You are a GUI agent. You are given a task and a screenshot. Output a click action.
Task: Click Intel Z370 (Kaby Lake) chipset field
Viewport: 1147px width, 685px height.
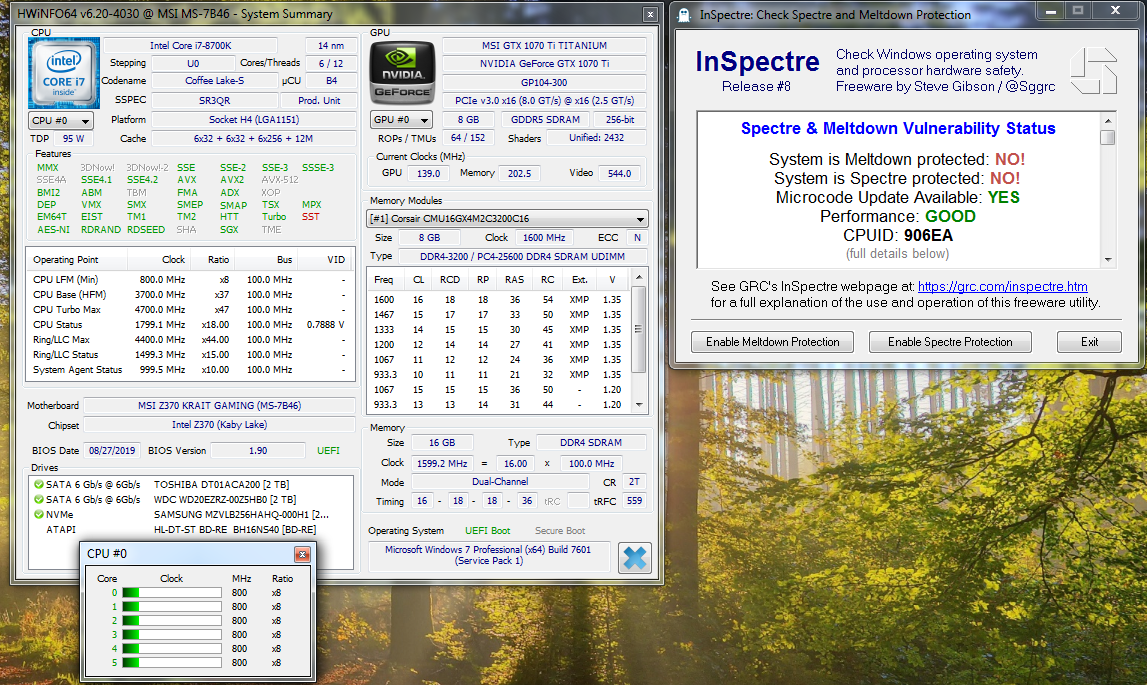219,424
